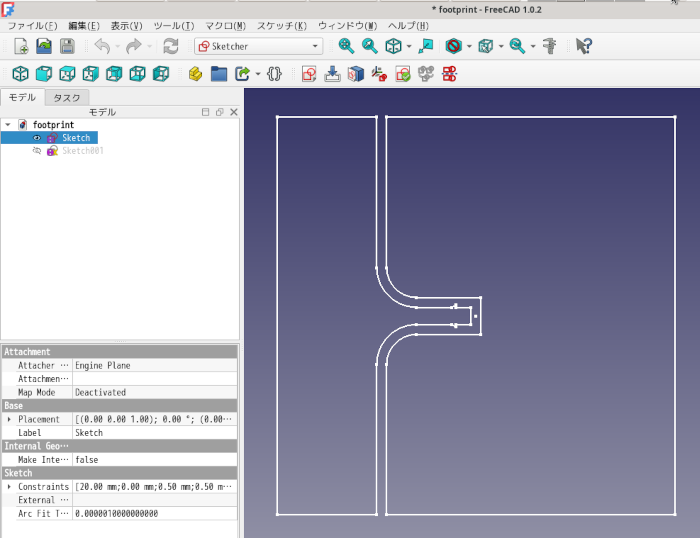Open a document with the folder icon
The height and width of the screenshot is (538, 700).
[x=44, y=46]
